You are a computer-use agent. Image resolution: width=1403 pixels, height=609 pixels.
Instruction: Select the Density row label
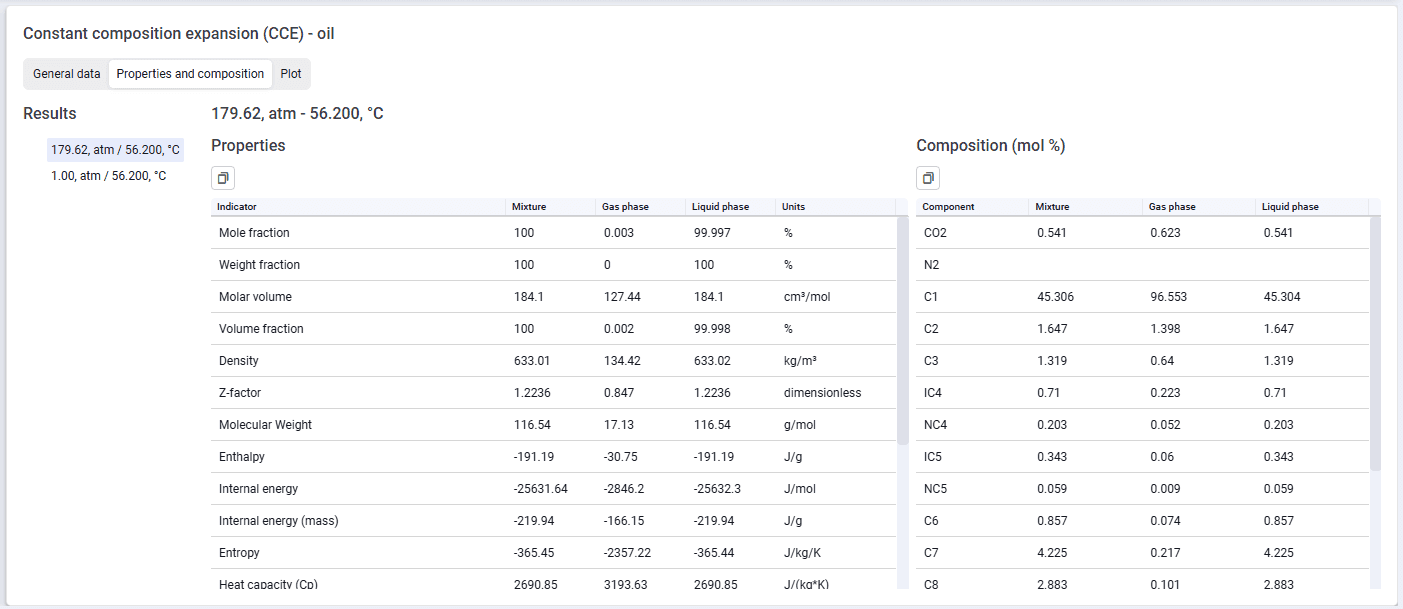click(238, 361)
